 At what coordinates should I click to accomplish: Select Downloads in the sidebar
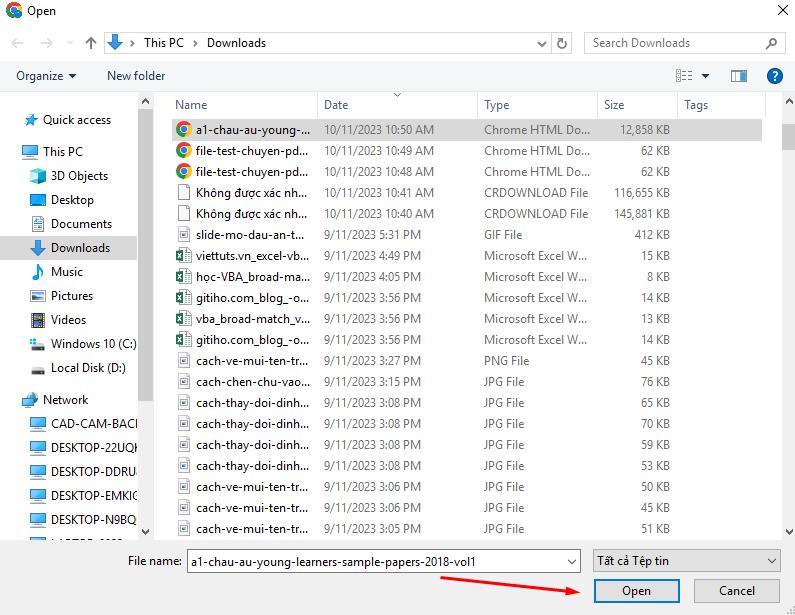click(x=68, y=248)
